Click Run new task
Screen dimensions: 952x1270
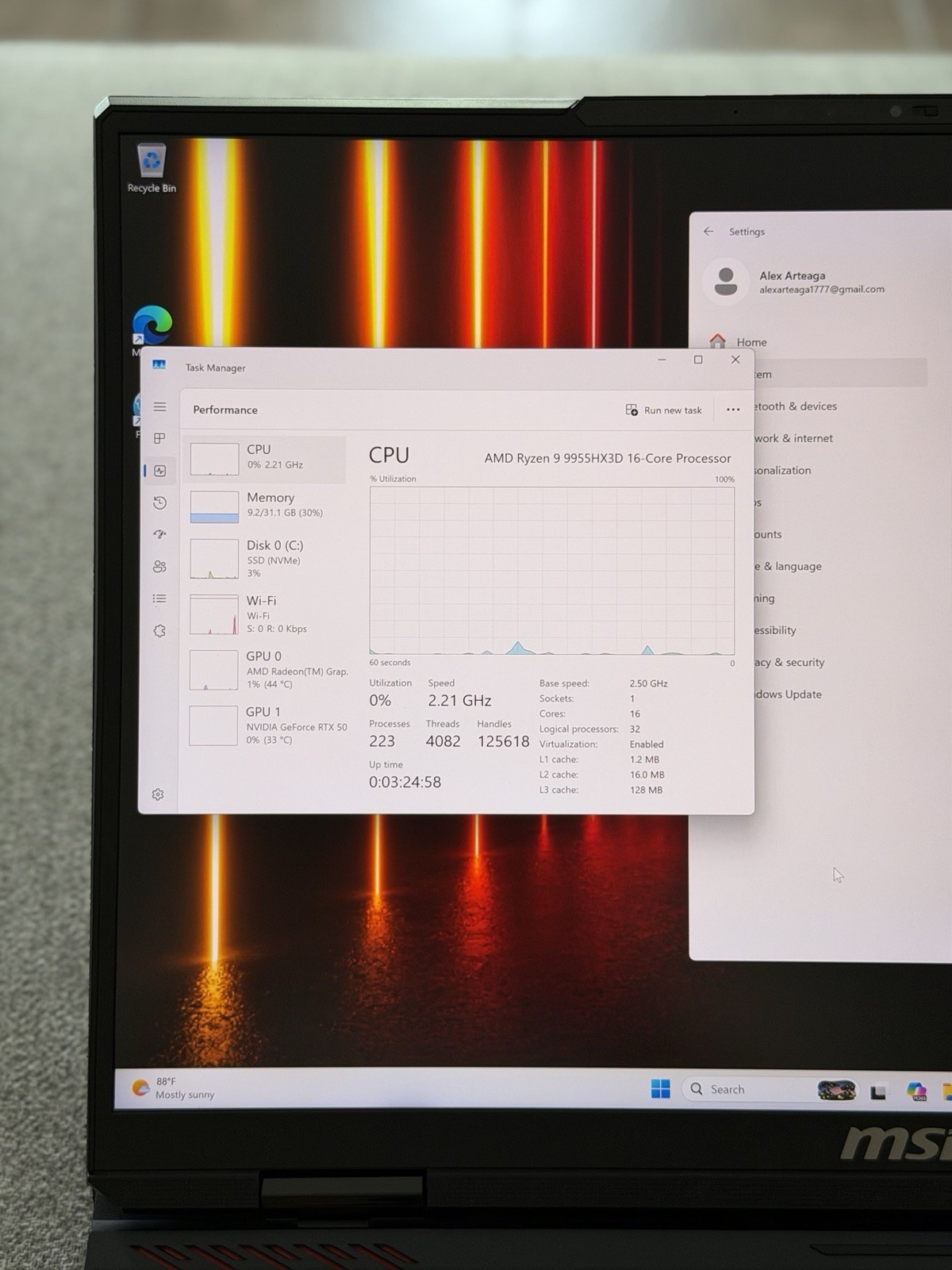pos(663,410)
